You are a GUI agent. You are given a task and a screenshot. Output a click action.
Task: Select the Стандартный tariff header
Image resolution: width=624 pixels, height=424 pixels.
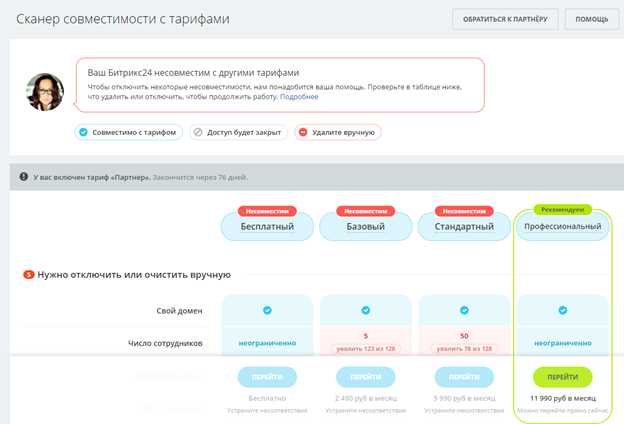pyautogui.click(x=464, y=226)
